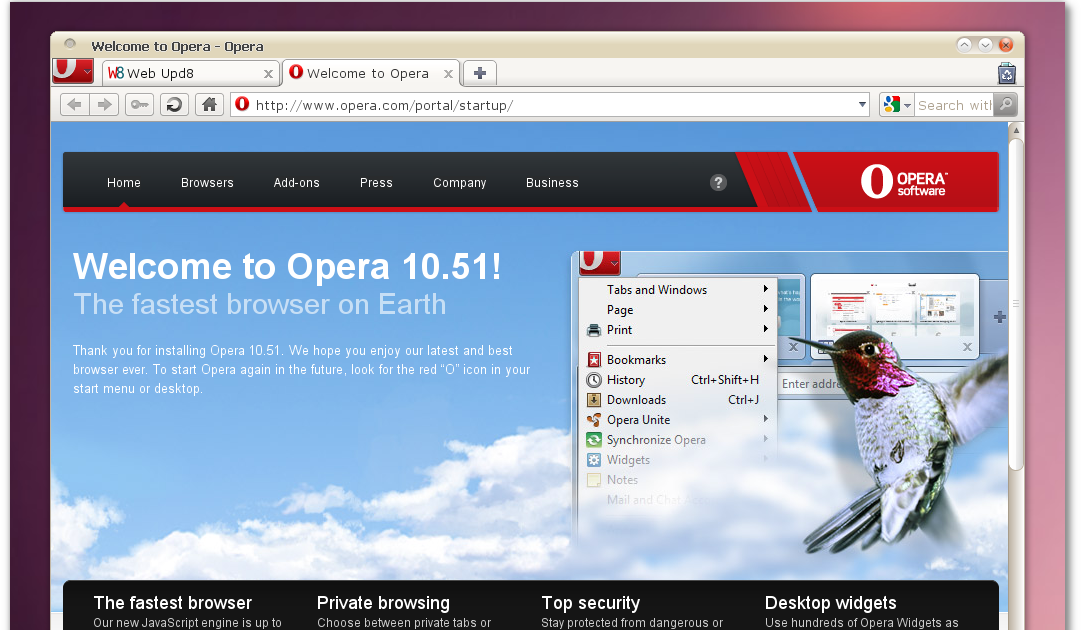1082x630 pixels.
Task: Reload the current page
Action: pos(174,104)
